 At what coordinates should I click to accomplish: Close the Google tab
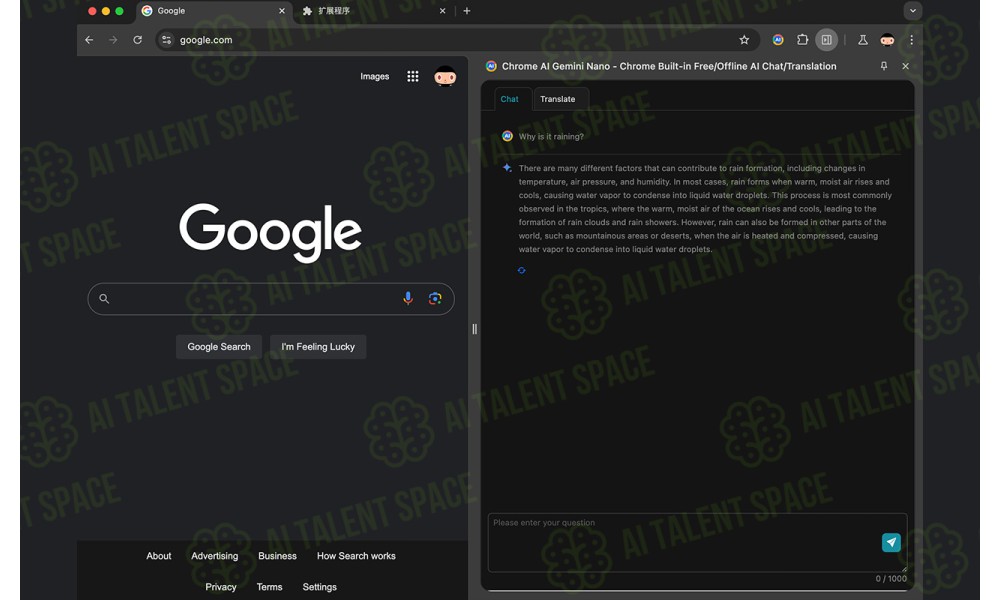click(x=282, y=11)
